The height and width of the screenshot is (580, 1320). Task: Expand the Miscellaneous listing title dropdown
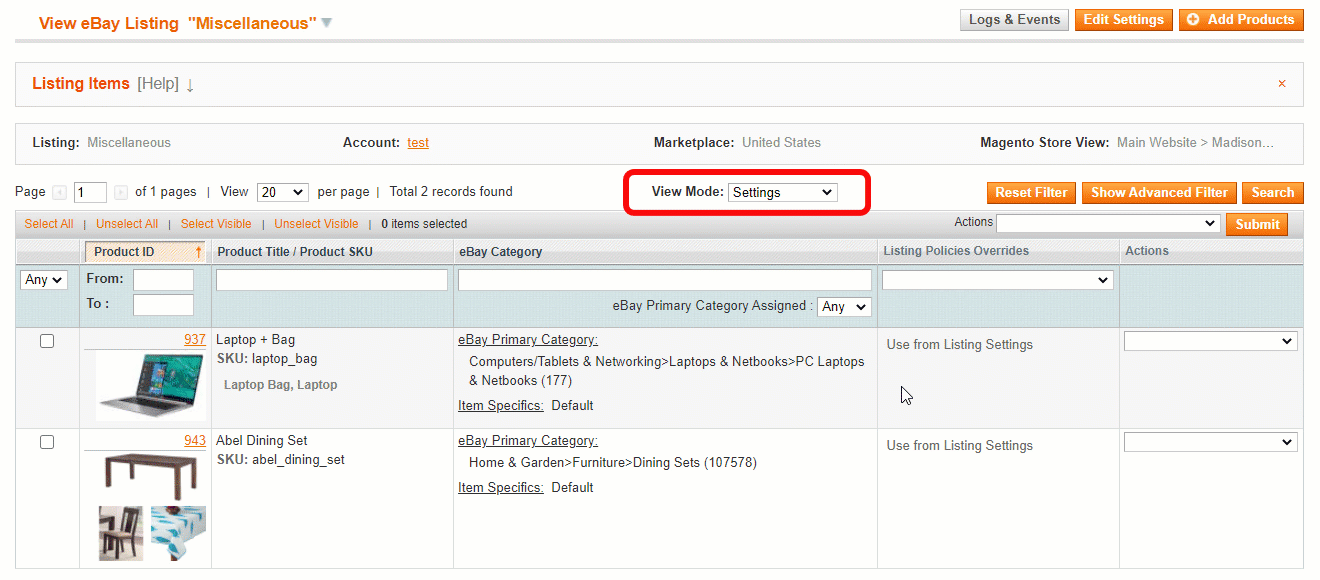326,22
